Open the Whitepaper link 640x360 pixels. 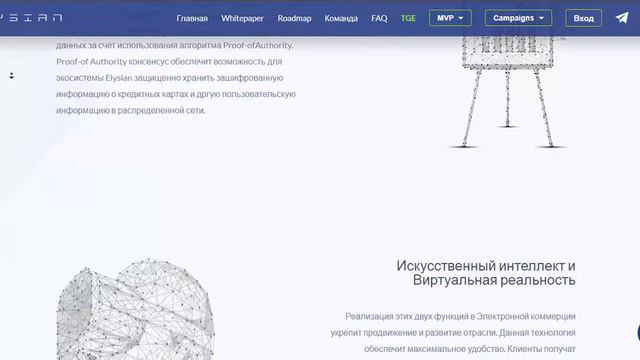click(242, 18)
